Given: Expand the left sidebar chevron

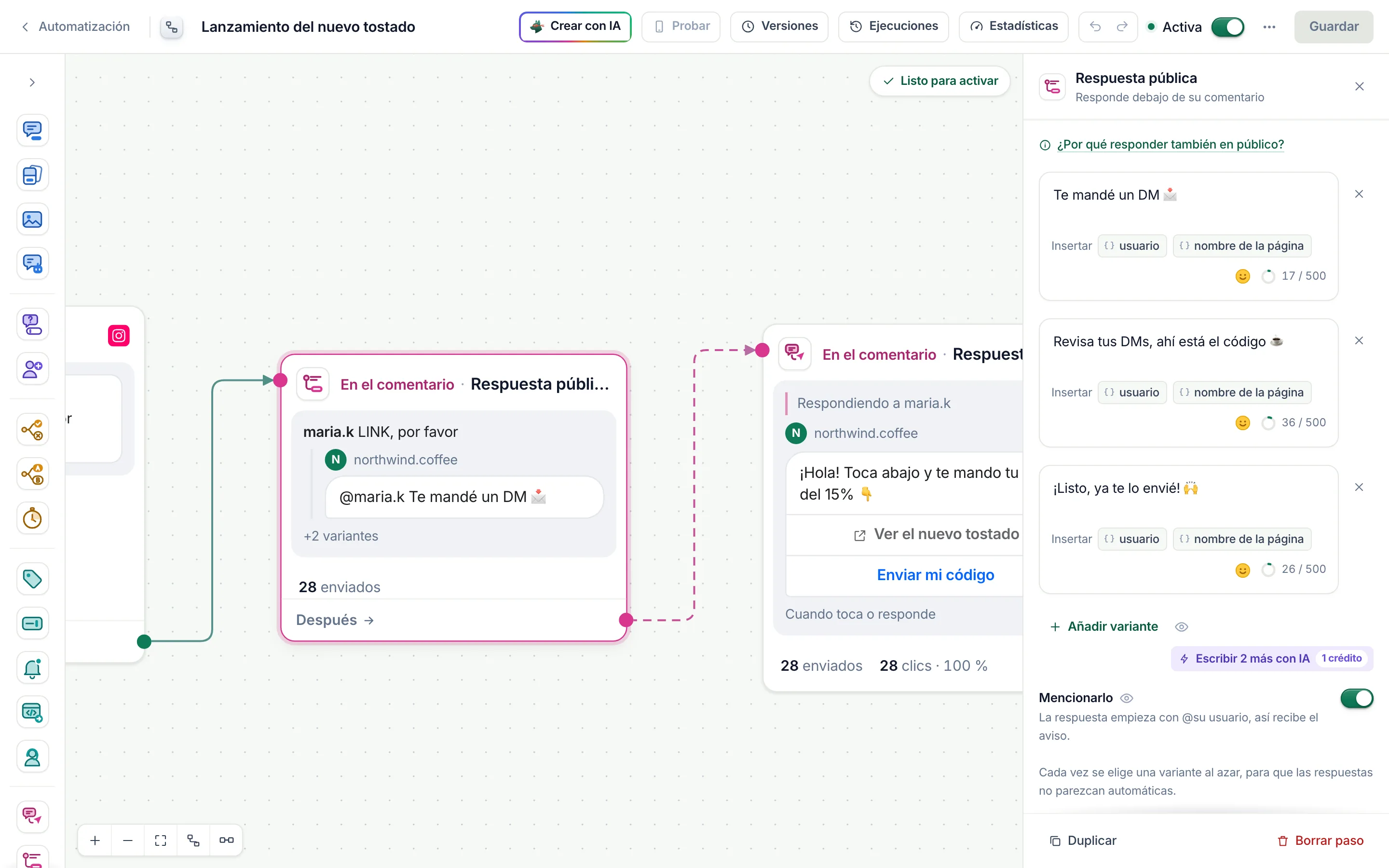Looking at the screenshot, I should click(x=32, y=82).
